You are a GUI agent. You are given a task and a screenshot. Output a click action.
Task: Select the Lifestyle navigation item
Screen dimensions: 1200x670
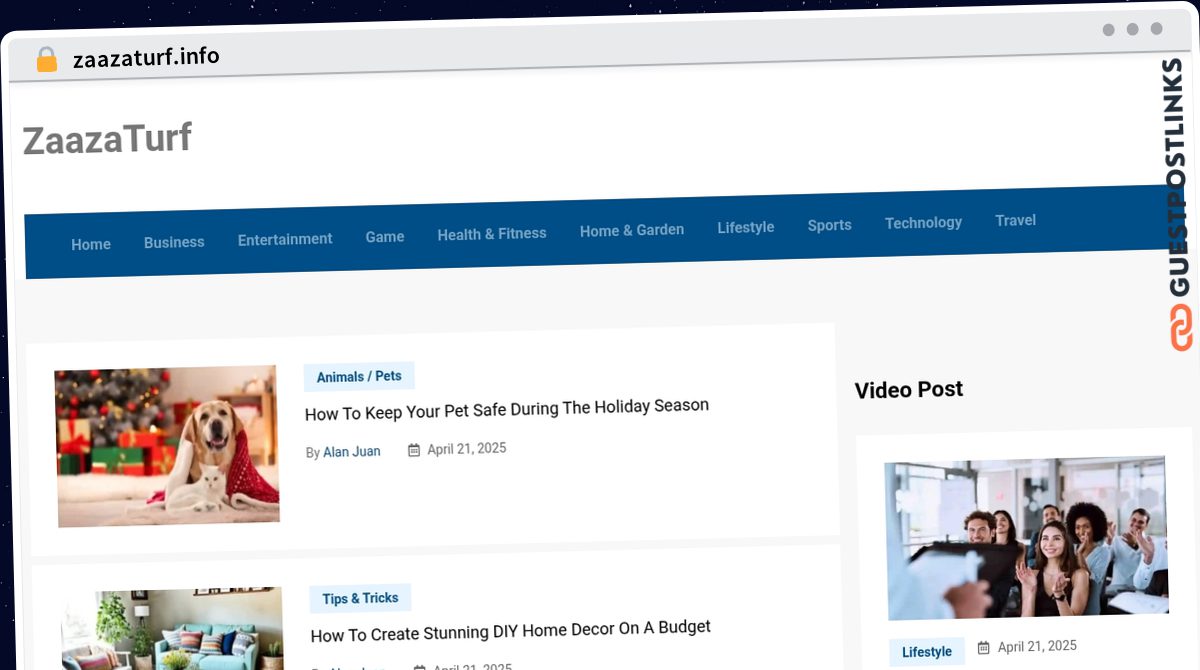746,227
